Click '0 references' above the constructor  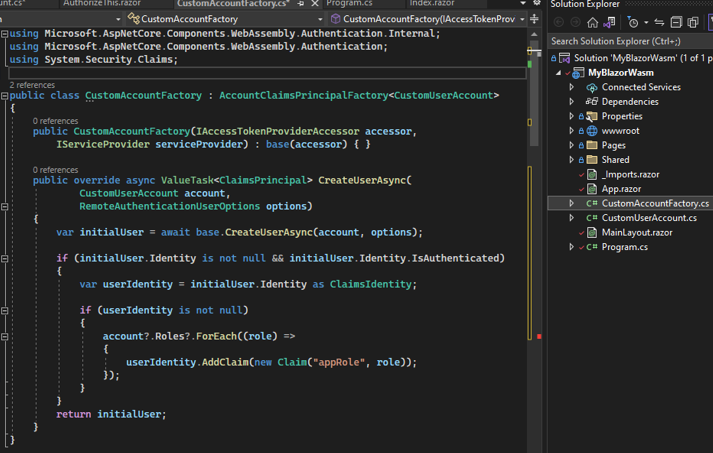click(55, 121)
